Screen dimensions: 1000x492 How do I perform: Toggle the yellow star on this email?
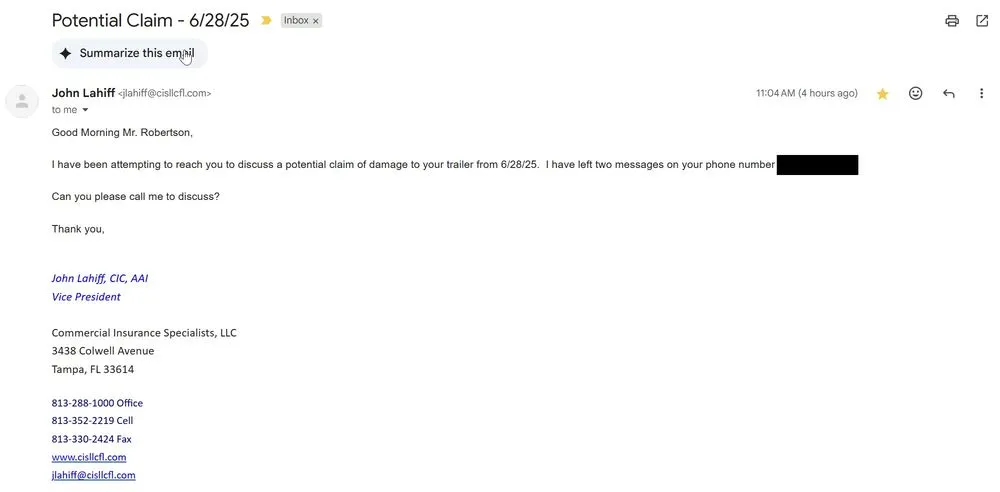click(883, 94)
